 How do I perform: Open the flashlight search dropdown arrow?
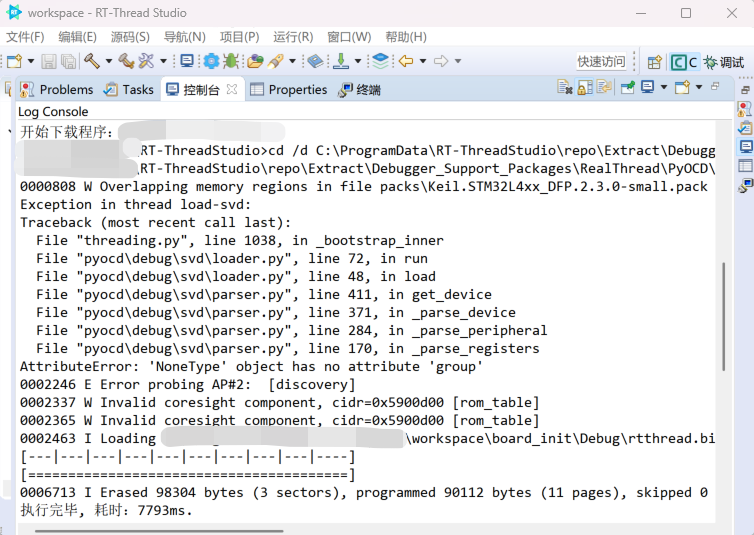(x=292, y=61)
